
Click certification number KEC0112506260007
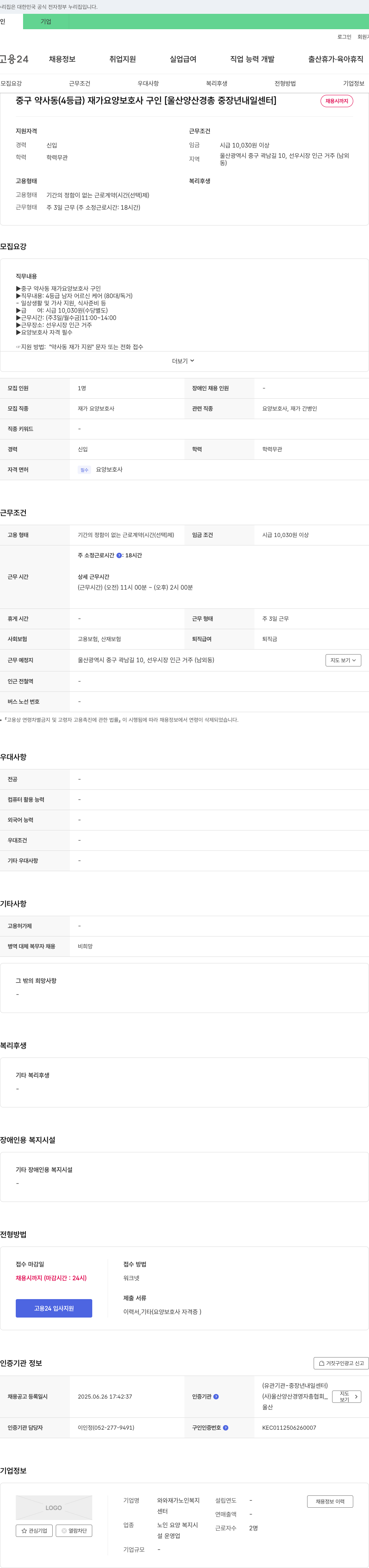289,1427
